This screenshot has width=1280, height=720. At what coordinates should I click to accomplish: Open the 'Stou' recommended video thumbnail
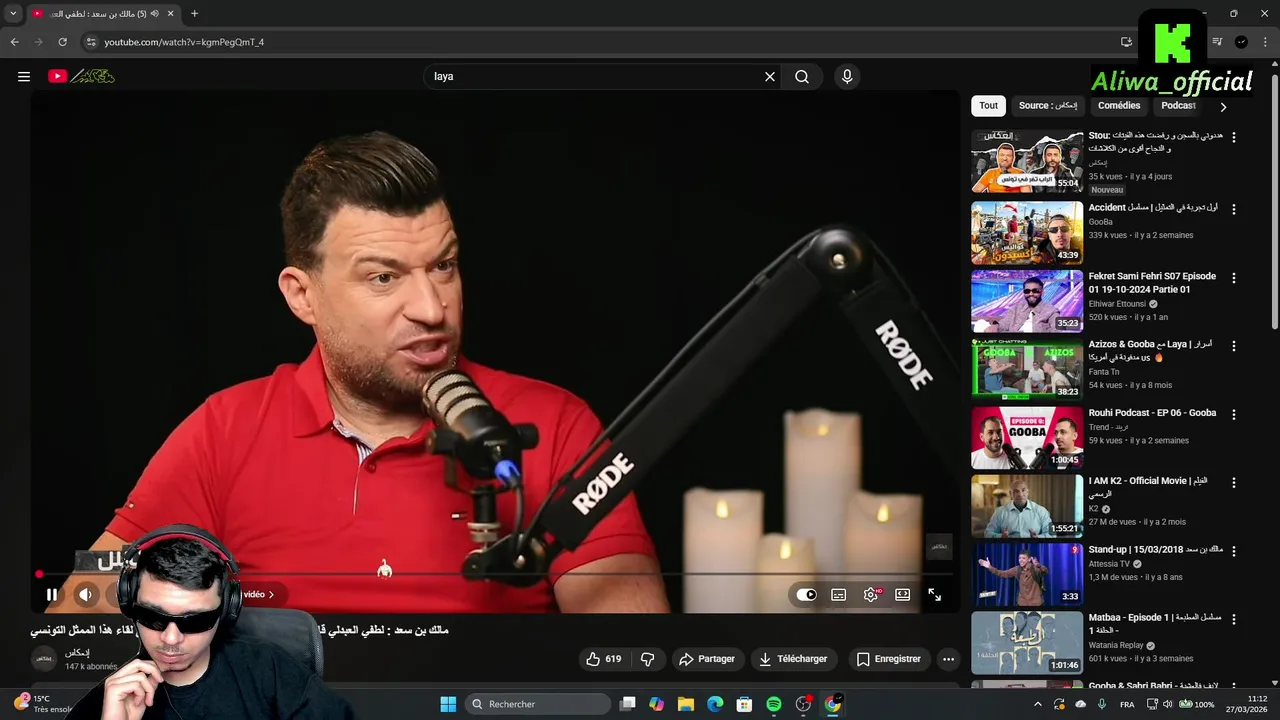1027,162
